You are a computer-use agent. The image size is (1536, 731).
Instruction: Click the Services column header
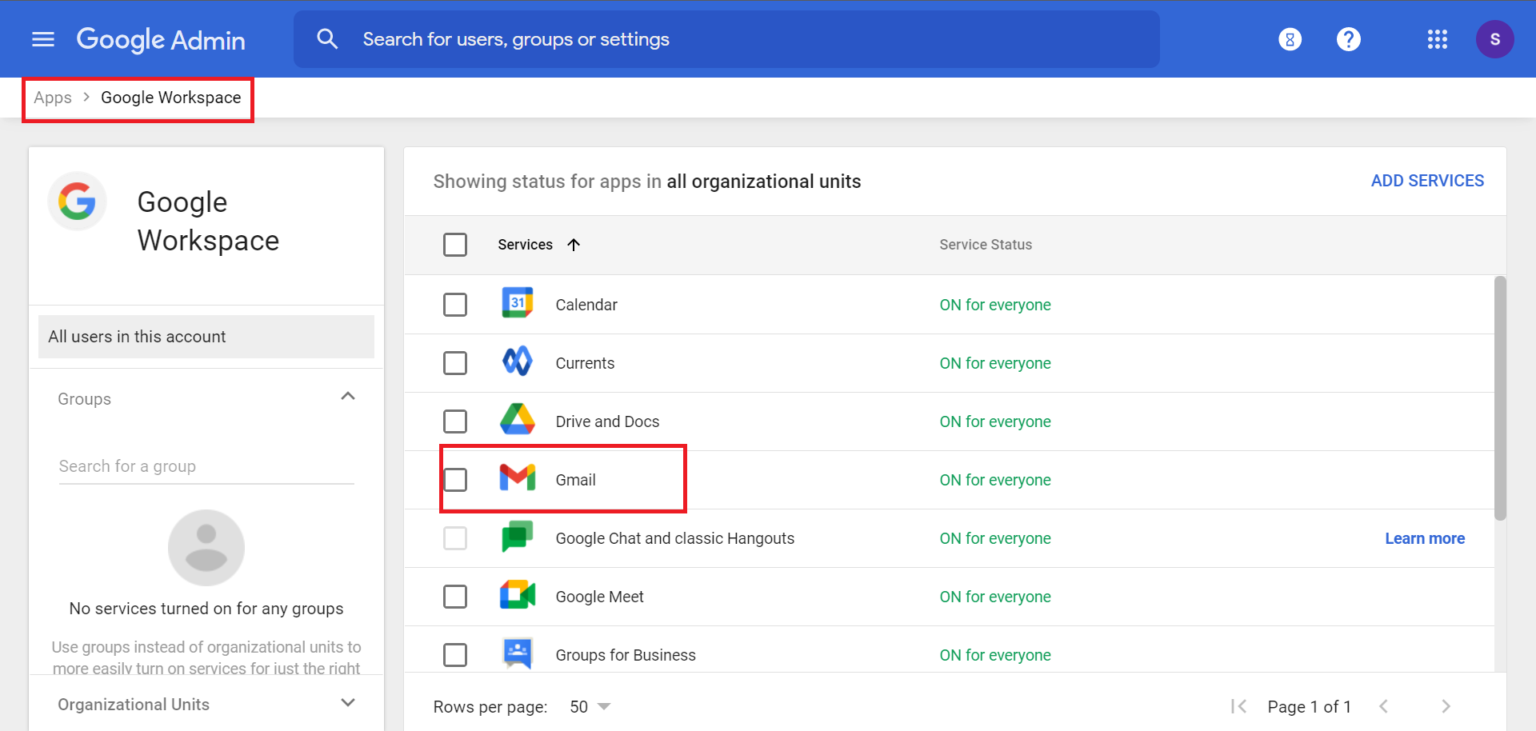[525, 244]
